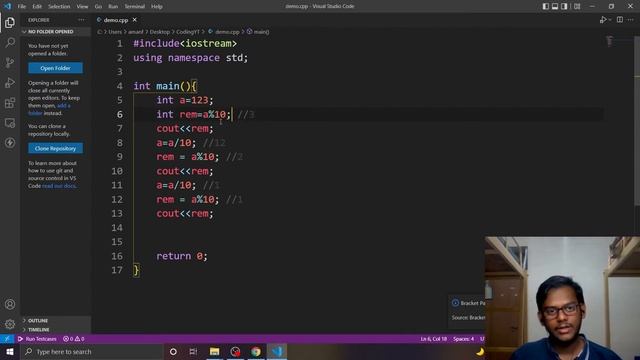The height and width of the screenshot is (360, 640).
Task: Open File Explorer from taskbar
Action: (x=214, y=351)
